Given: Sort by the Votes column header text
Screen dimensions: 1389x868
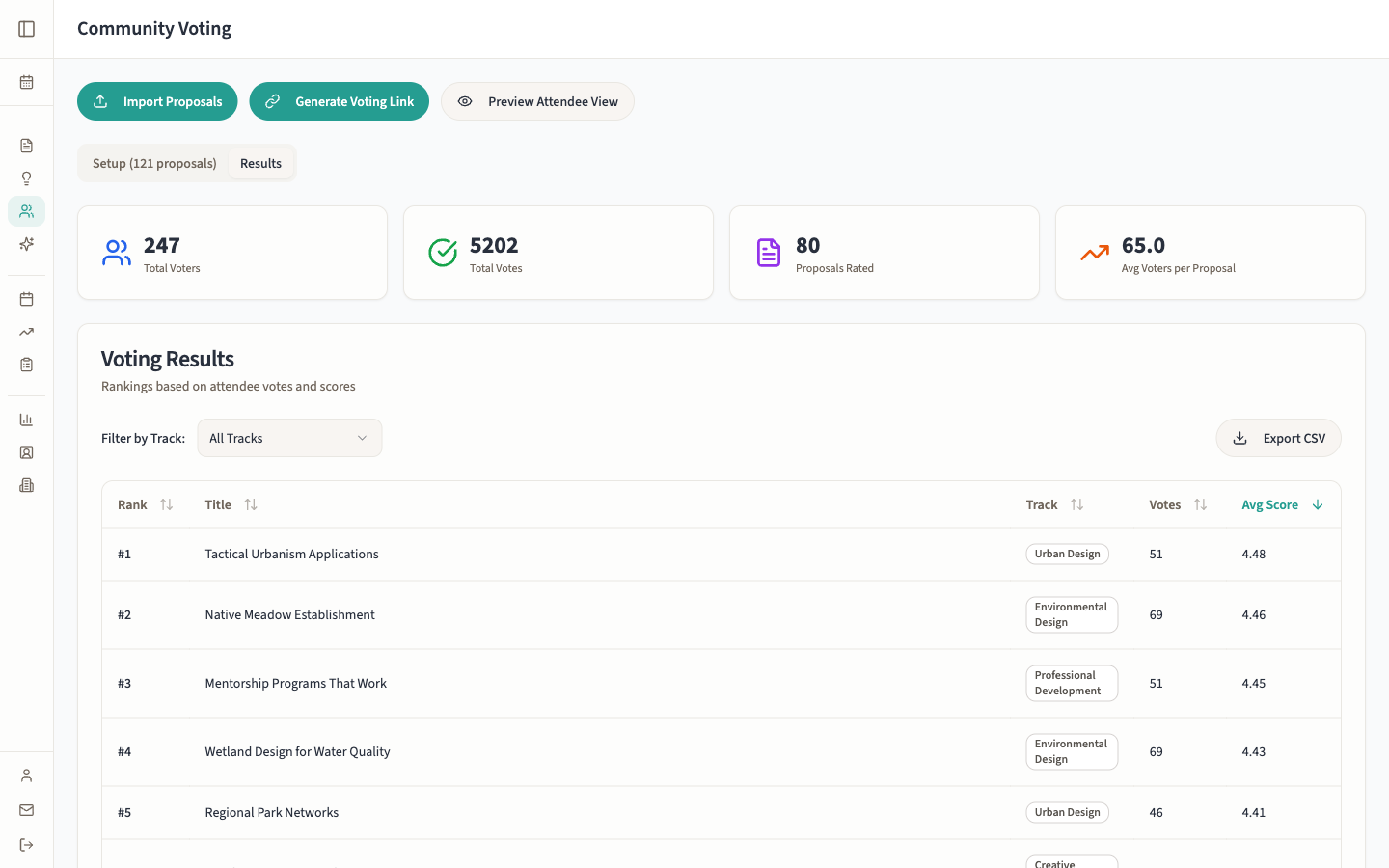Looking at the screenshot, I should point(1164,504).
